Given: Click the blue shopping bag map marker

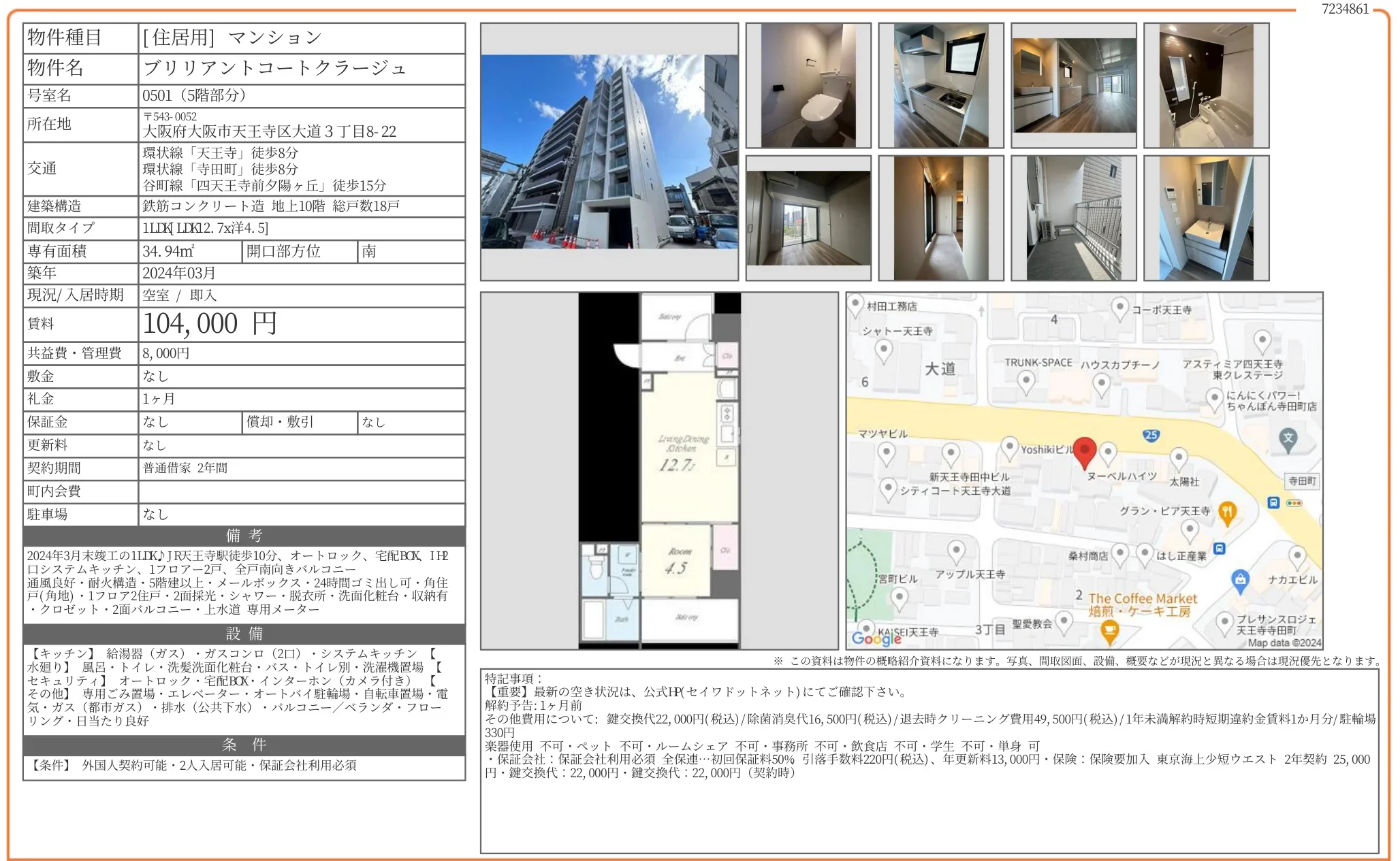Looking at the screenshot, I should [1240, 580].
